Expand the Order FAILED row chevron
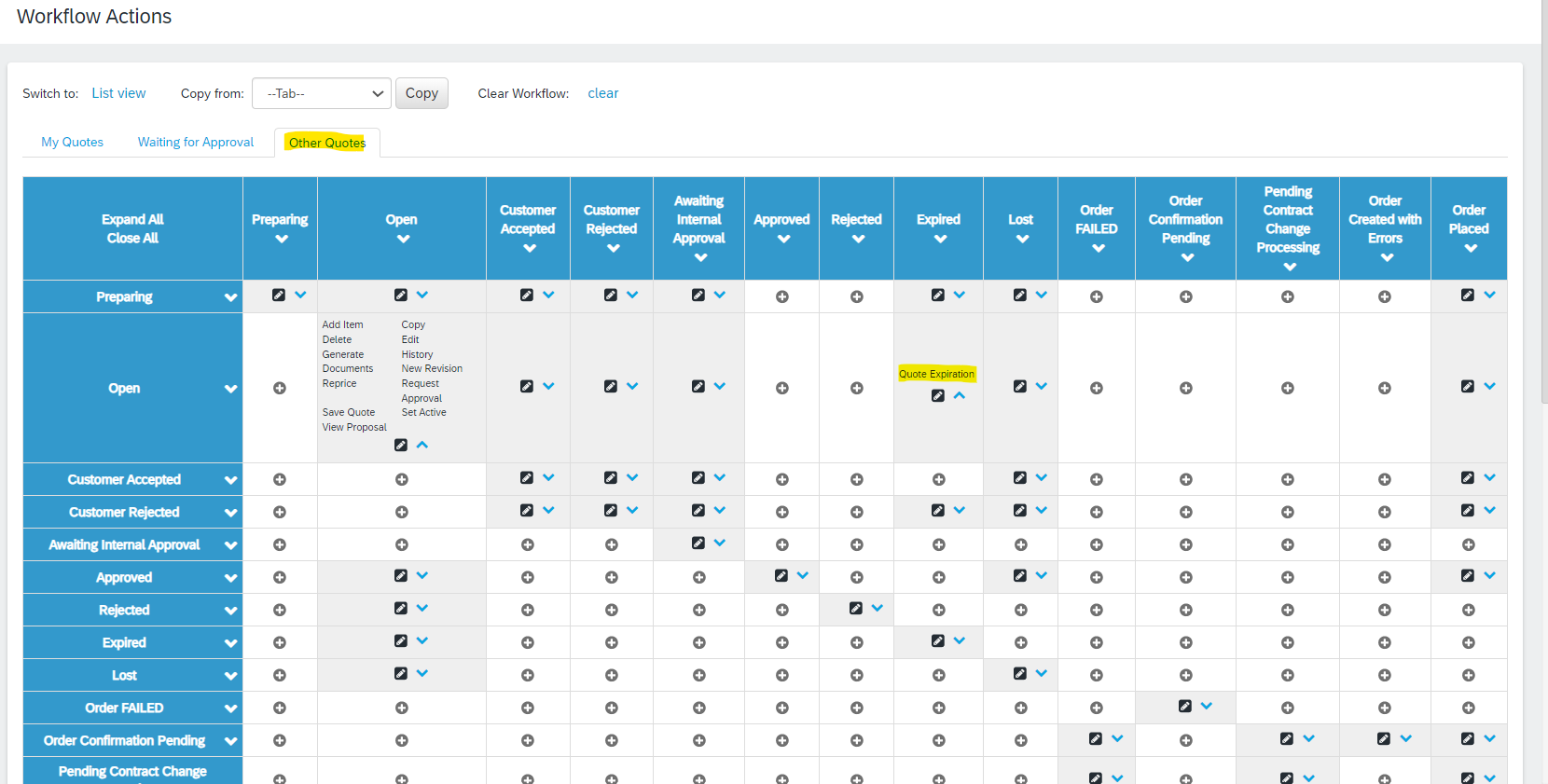Image resolution: width=1548 pixels, height=784 pixels. tap(230, 708)
